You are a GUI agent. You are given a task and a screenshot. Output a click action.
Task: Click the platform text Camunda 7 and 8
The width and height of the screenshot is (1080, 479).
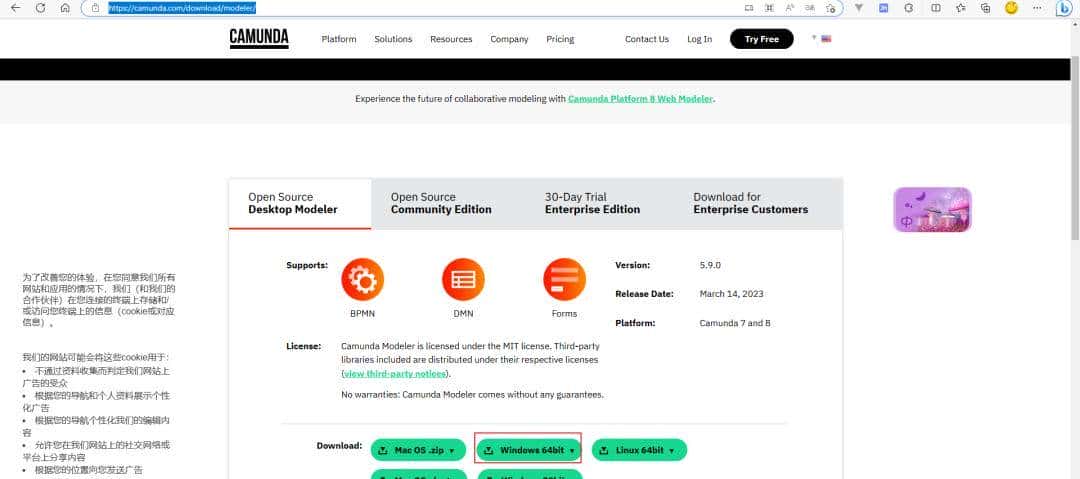click(x=734, y=323)
